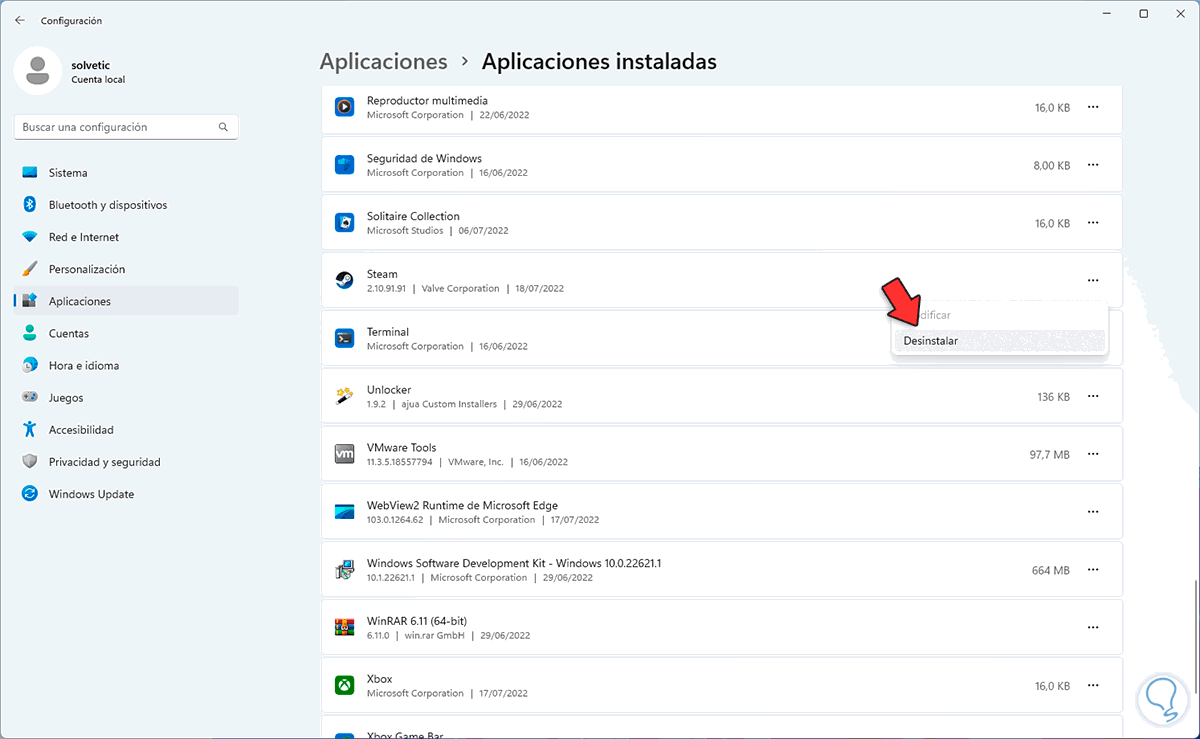This screenshot has height=739, width=1200.
Task: Open more options for WinRAR
Action: (1093, 628)
